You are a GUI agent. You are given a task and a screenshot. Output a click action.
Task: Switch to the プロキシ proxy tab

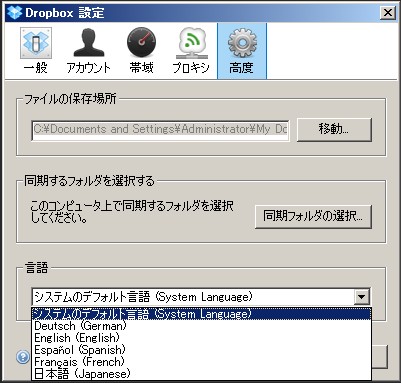[191, 51]
